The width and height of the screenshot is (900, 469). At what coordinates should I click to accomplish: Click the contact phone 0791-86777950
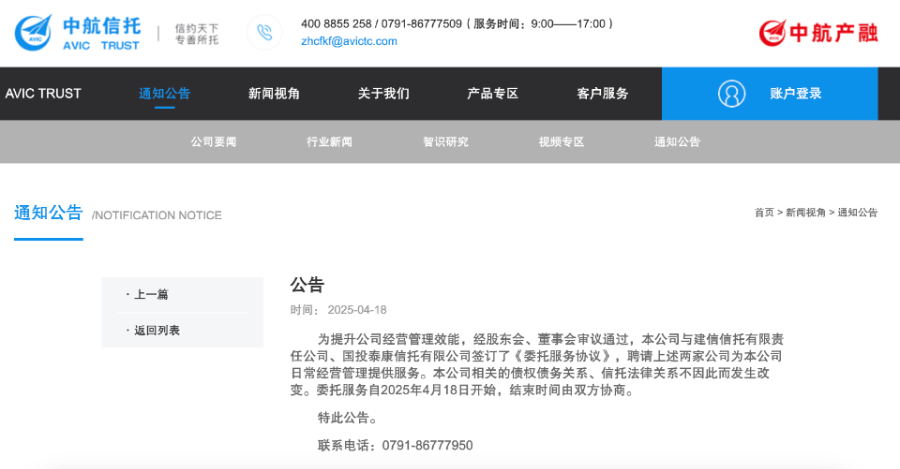tap(428, 445)
